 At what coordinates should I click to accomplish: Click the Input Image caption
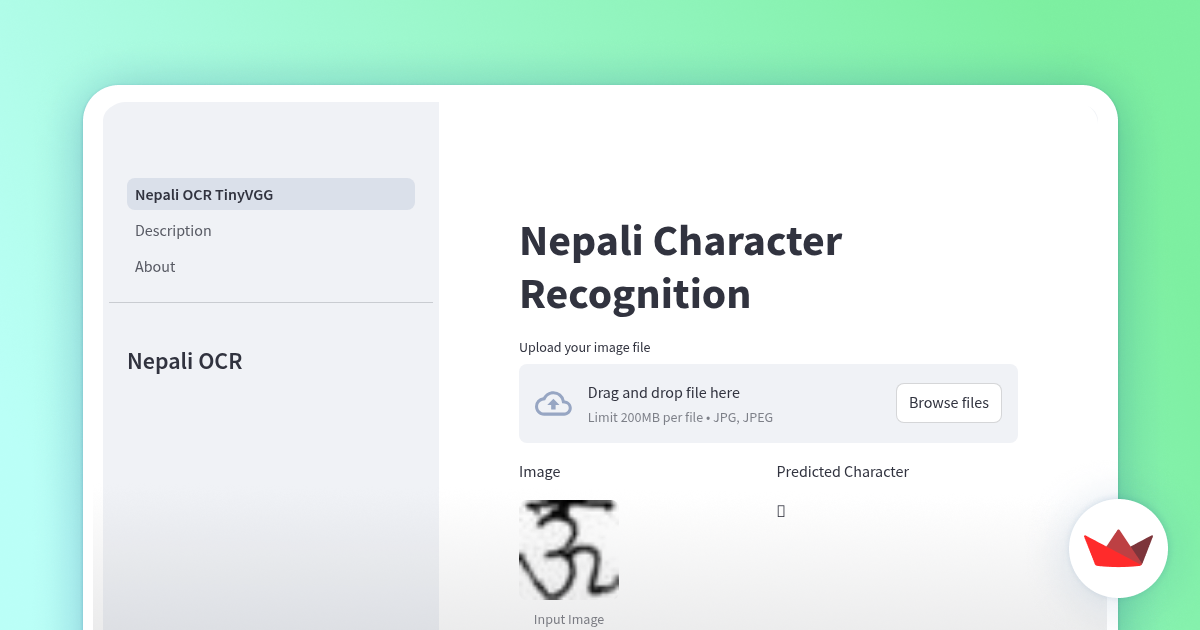click(568, 619)
